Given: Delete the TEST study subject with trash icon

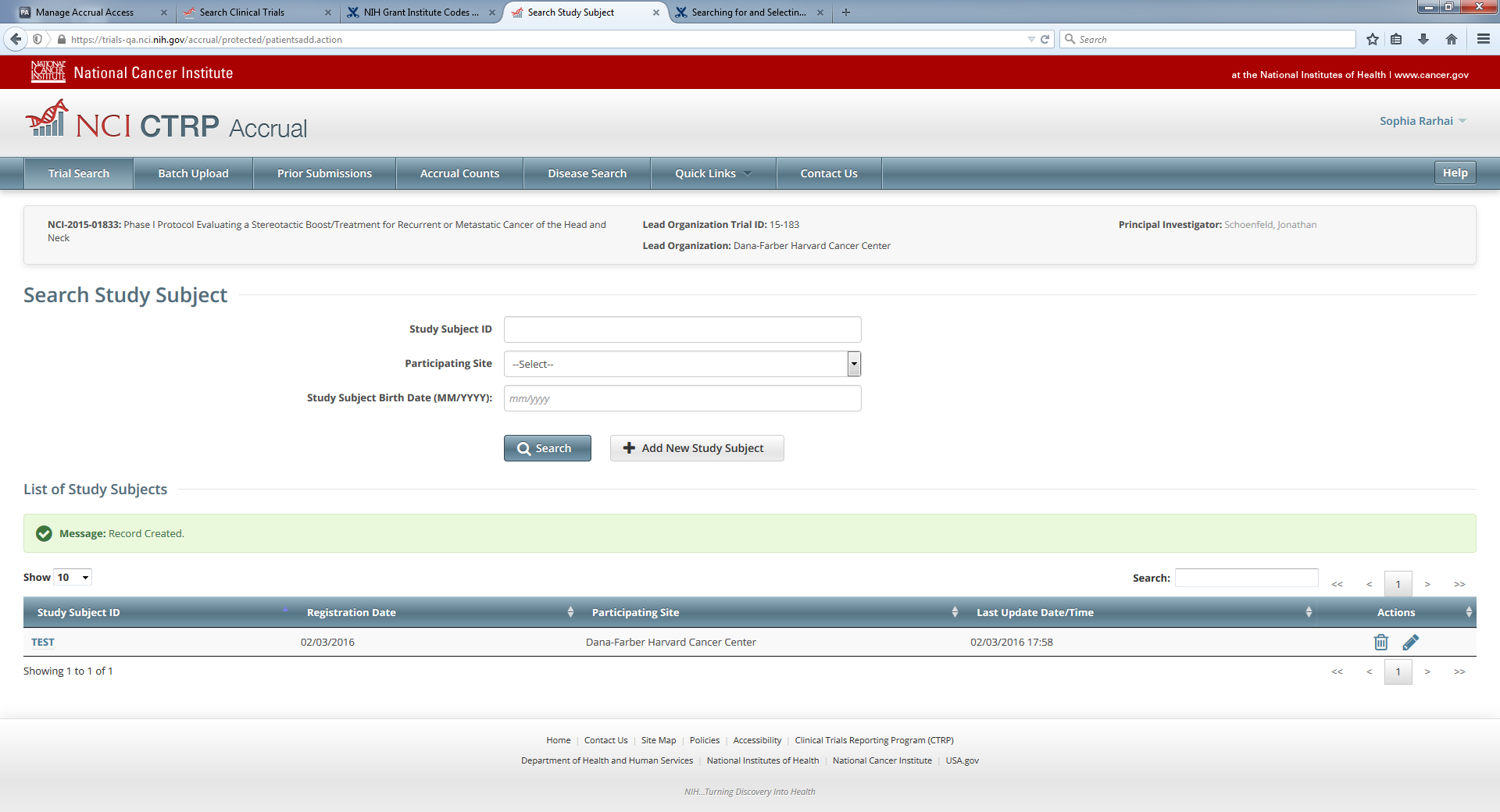Looking at the screenshot, I should click(1380, 642).
